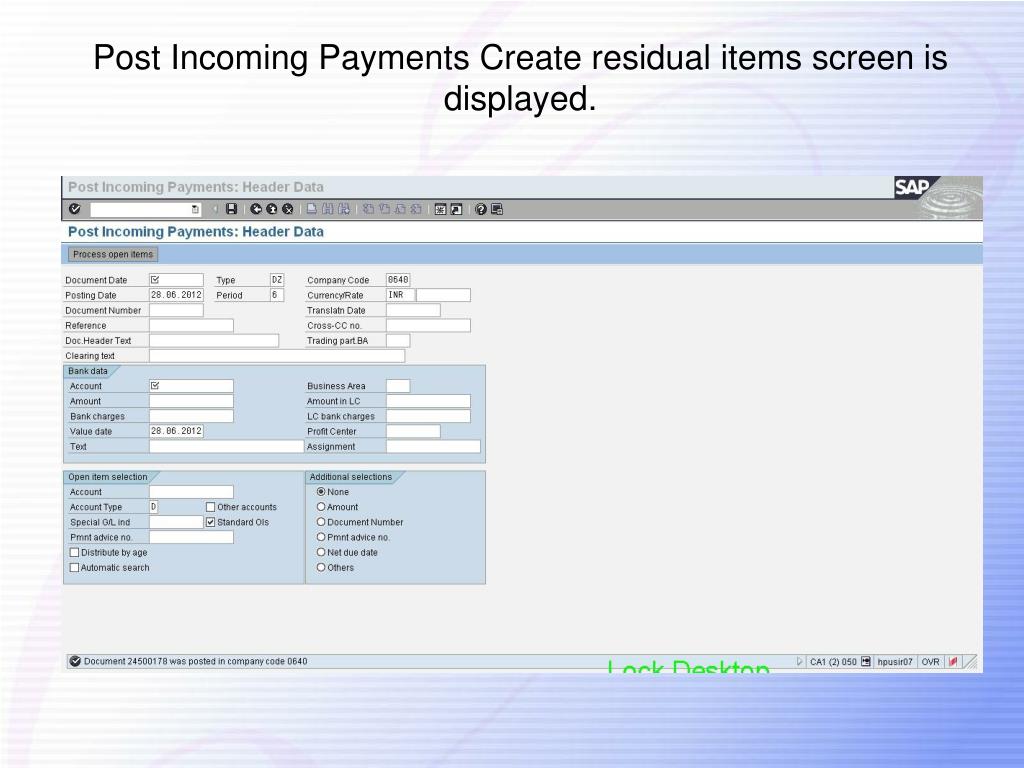The height and width of the screenshot is (768, 1024).
Task: Enable the Automatic search checkbox
Action: (74, 568)
